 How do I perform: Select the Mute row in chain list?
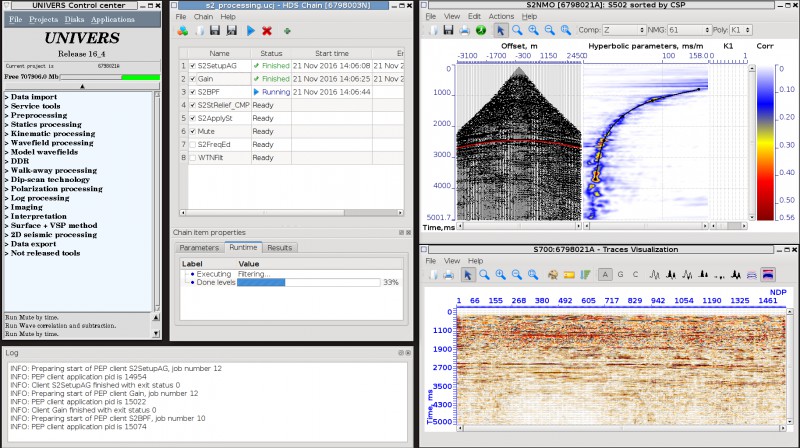291,131
